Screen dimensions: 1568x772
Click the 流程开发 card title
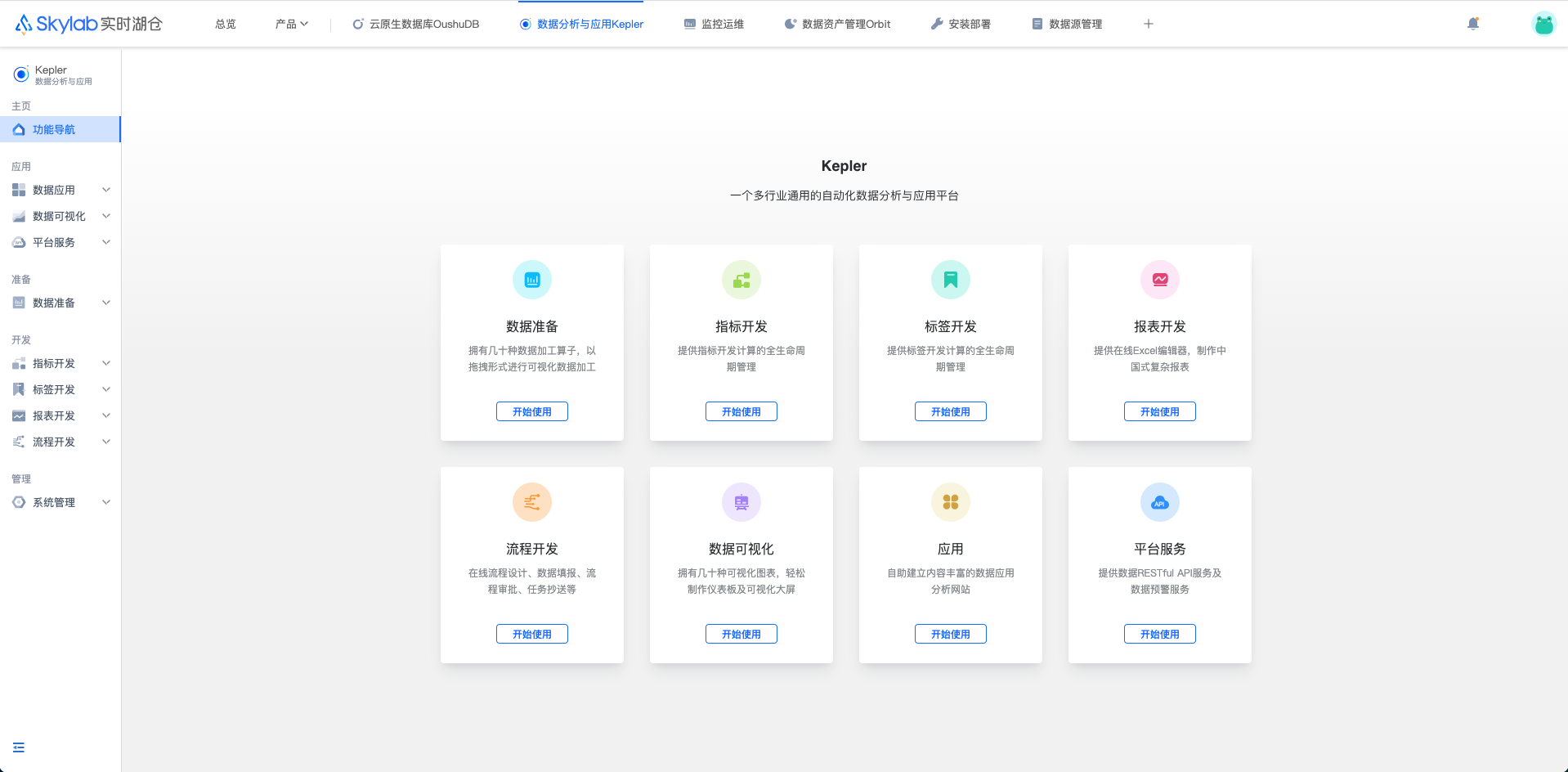532,549
